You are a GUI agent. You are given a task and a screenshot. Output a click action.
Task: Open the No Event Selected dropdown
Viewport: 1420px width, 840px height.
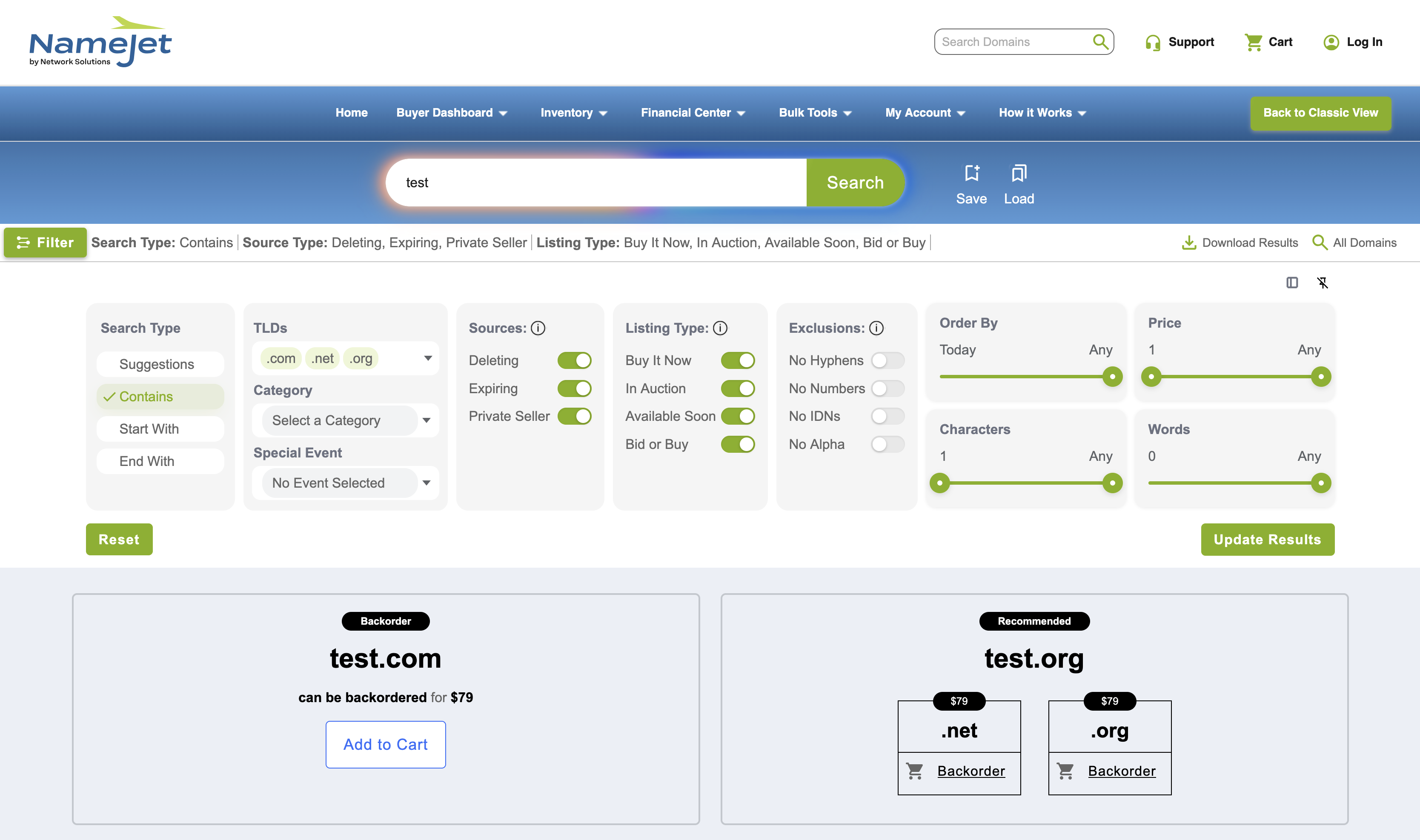coord(345,483)
